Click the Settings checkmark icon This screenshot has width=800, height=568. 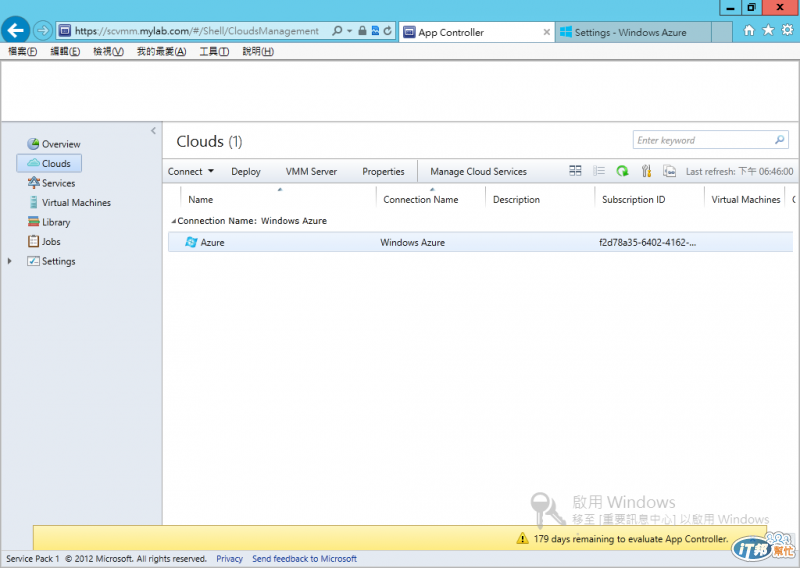click(33, 261)
